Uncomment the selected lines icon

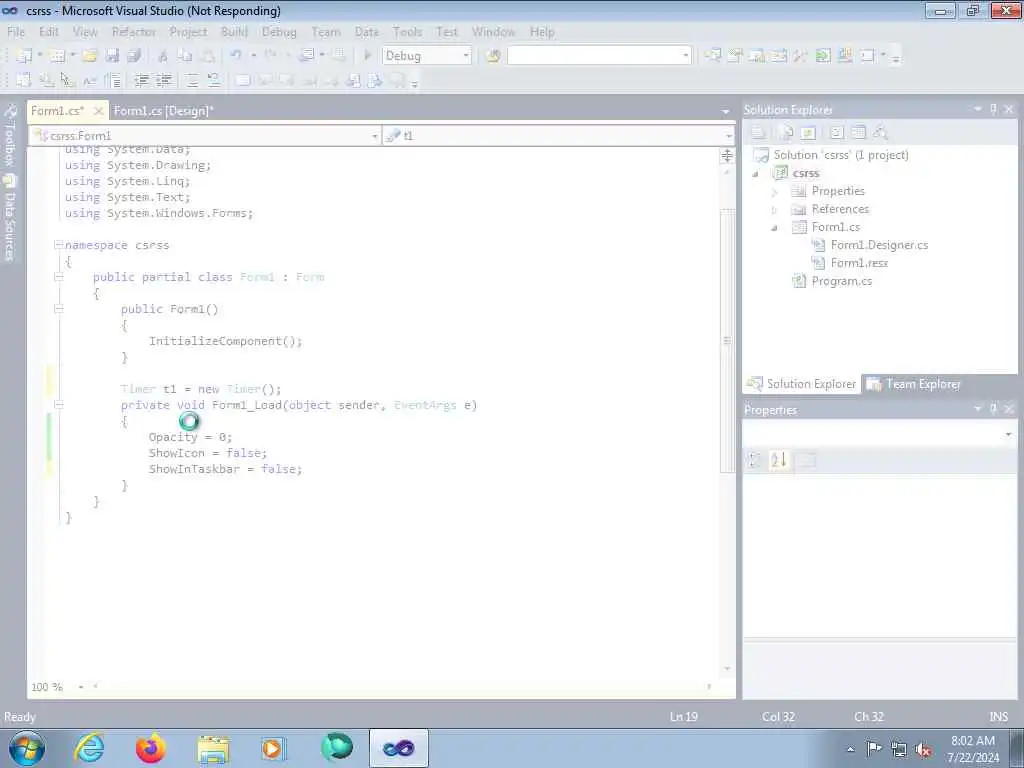214,80
